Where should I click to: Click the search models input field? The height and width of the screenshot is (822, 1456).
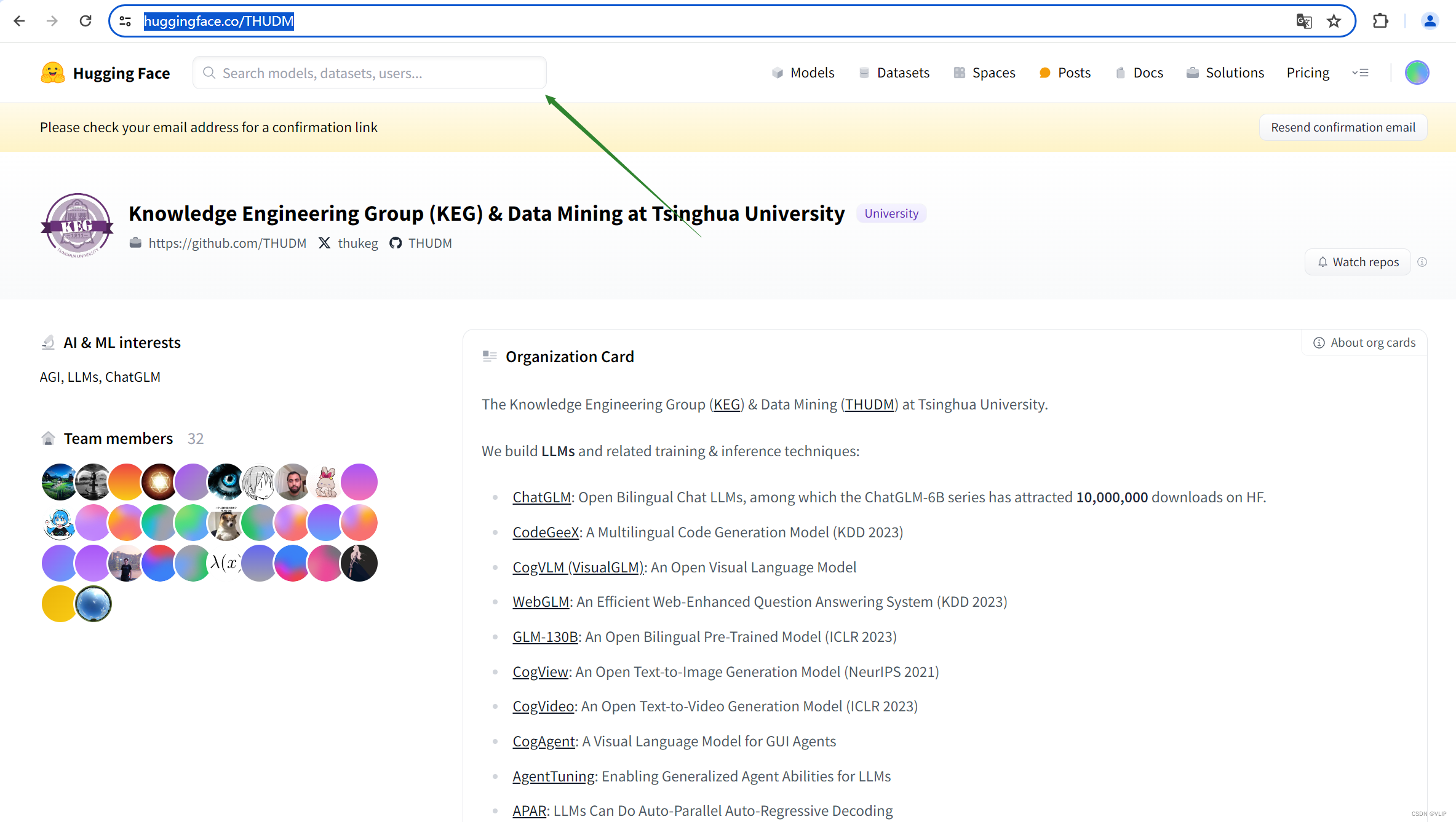[369, 73]
